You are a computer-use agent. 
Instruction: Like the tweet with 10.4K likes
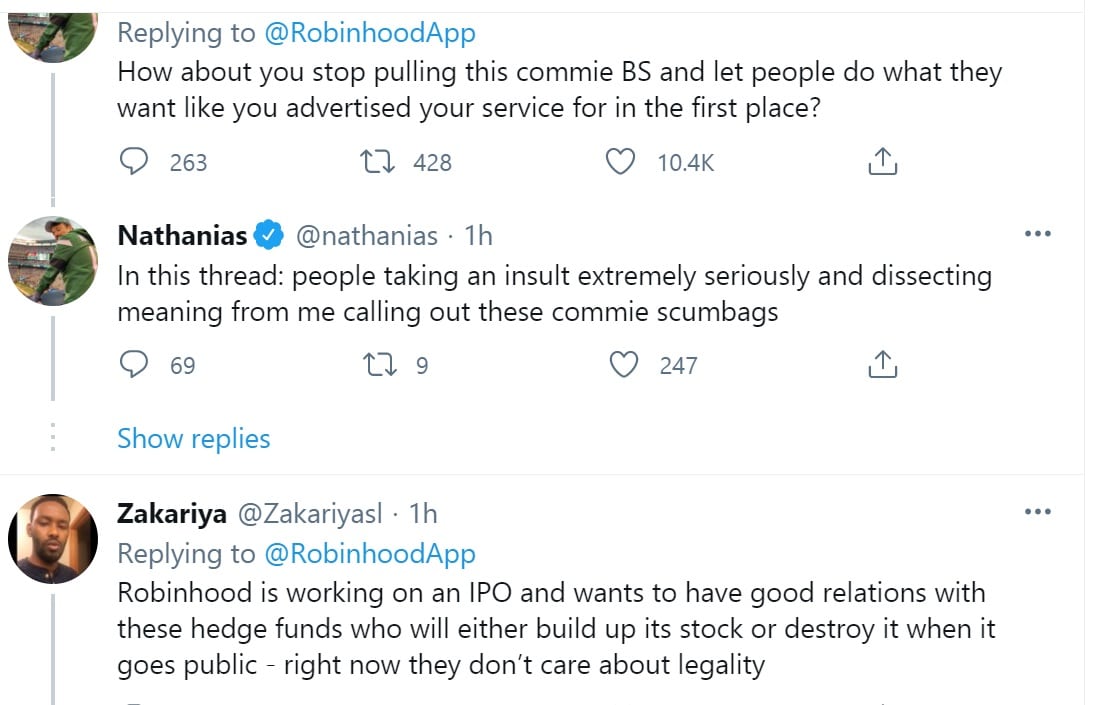pos(621,162)
